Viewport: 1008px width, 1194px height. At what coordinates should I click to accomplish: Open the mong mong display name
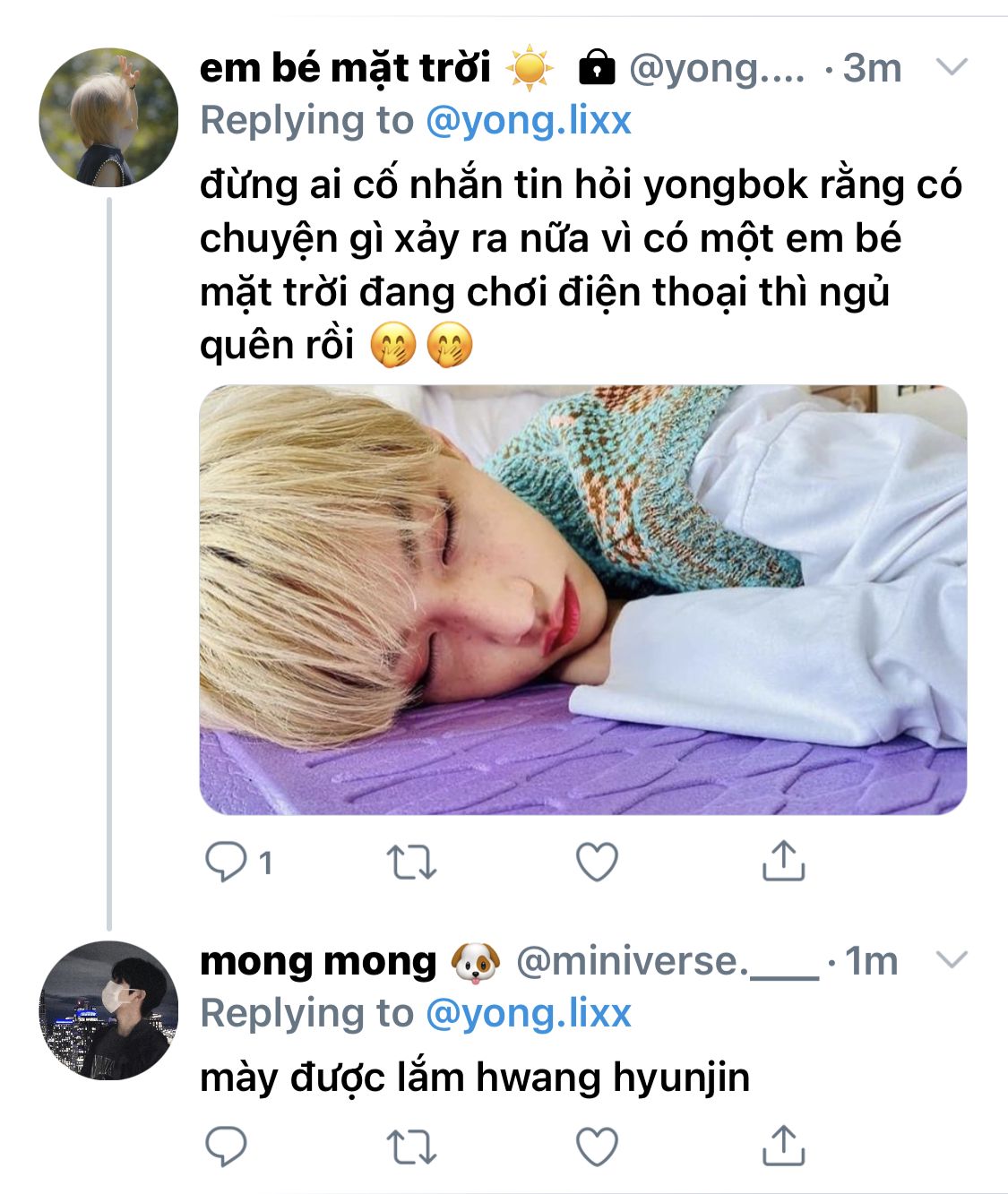[318, 961]
